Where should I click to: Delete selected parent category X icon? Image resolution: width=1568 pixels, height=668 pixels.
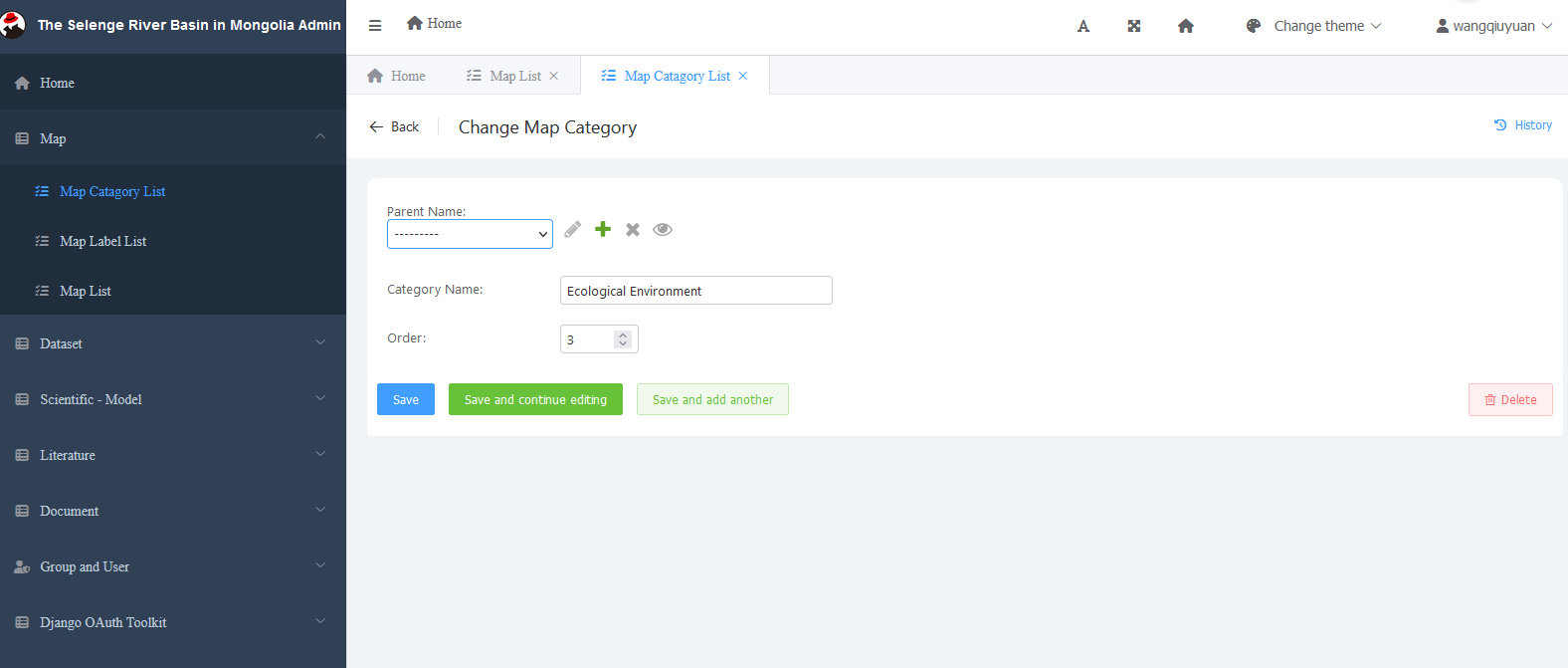pyautogui.click(x=633, y=230)
